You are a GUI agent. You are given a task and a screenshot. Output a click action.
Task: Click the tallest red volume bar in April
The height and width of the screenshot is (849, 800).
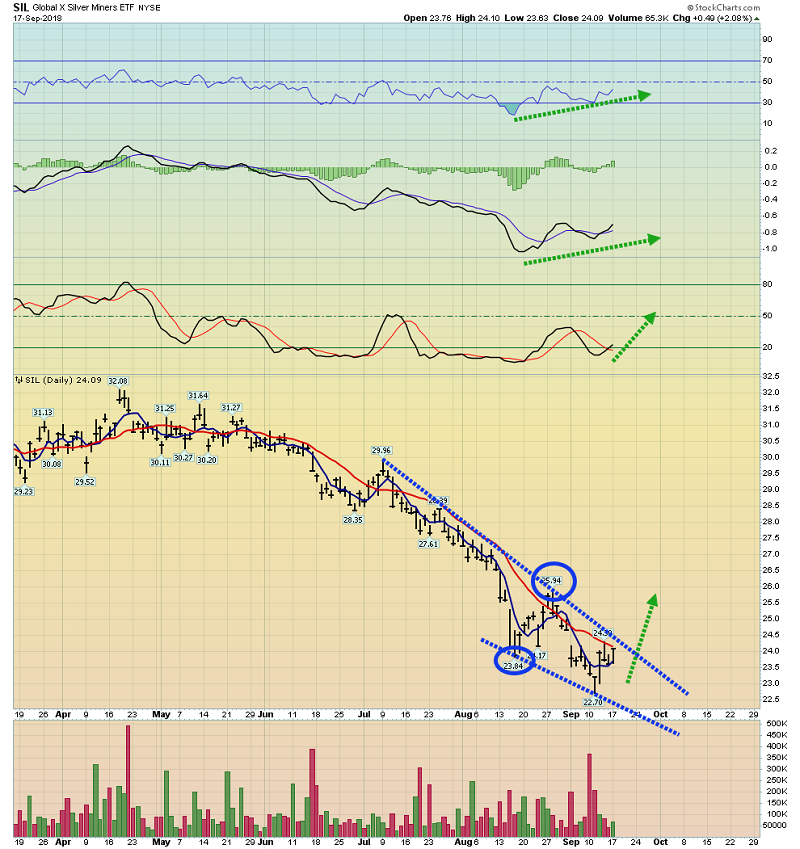pyautogui.click(x=128, y=781)
